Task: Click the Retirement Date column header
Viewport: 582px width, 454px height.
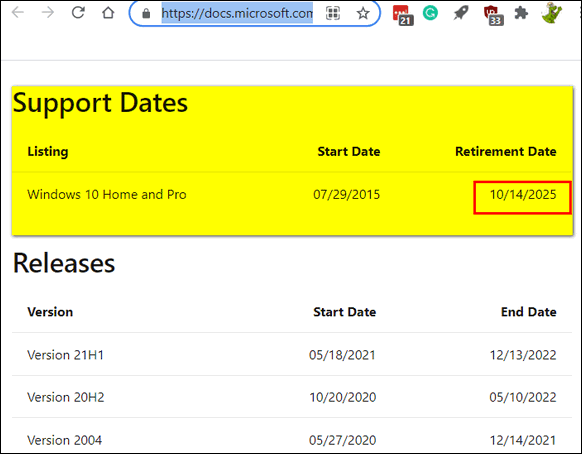Action: (x=506, y=151)
